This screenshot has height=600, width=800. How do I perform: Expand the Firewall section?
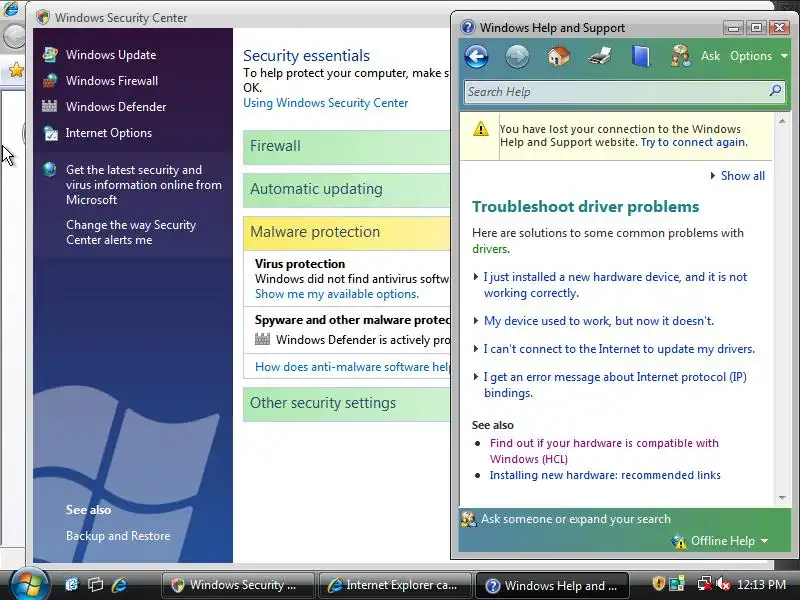click(346, 146)
